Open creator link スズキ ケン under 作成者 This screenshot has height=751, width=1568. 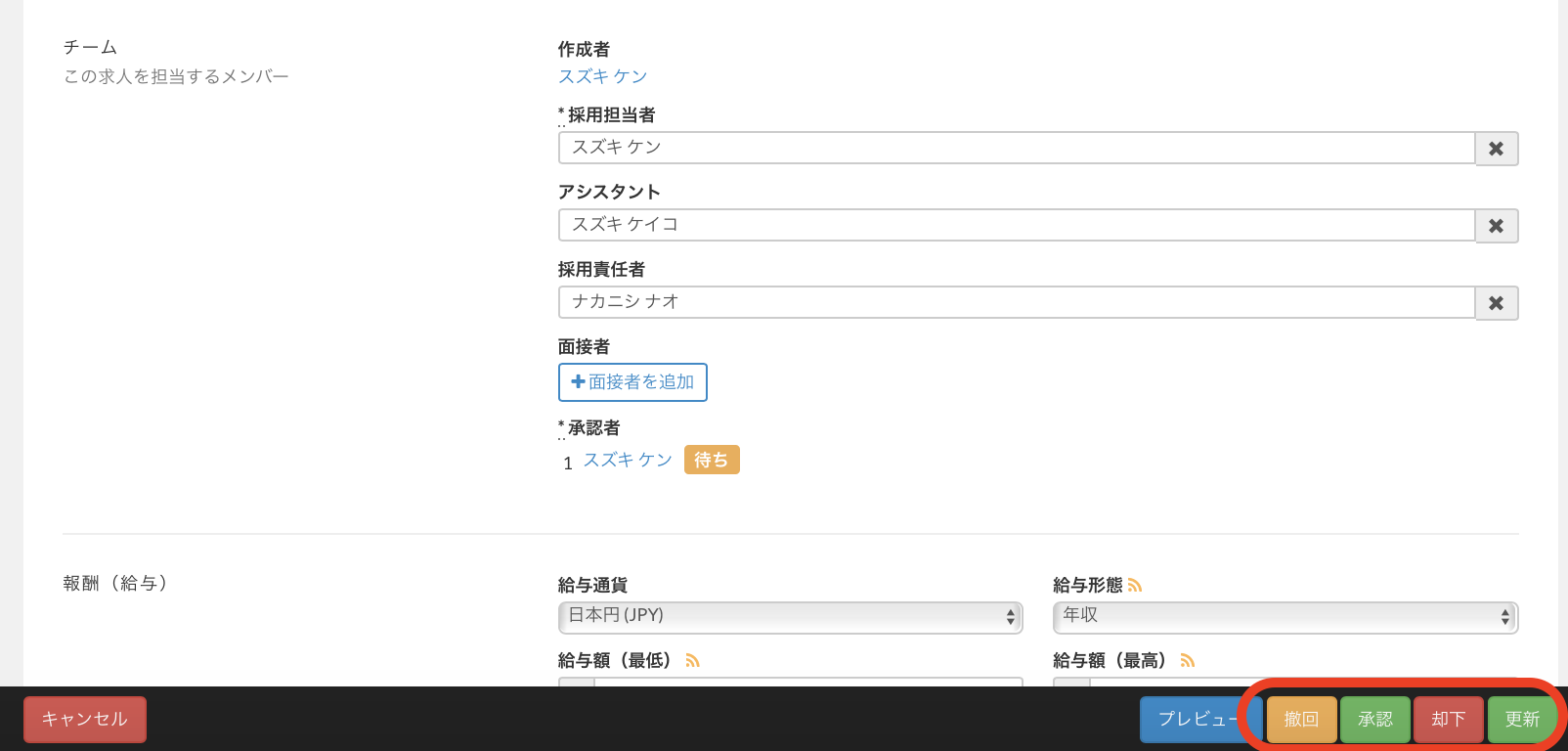602,76
